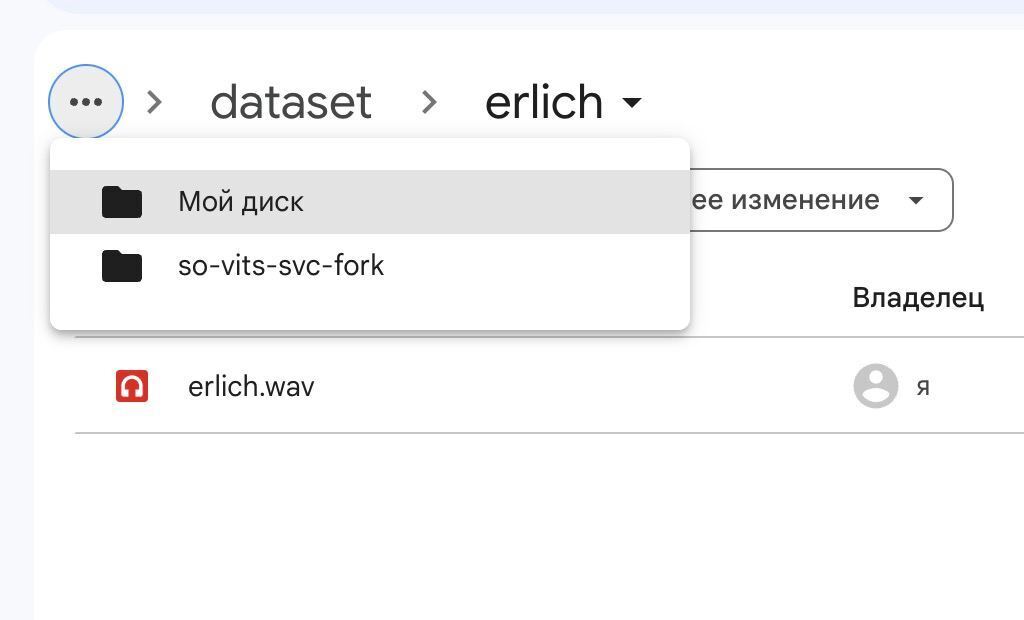The height and width of the screenshot is (620, 1024).
Task: Click the empty bottom padding of the breadcrumb menu
Action: (370, 314)
